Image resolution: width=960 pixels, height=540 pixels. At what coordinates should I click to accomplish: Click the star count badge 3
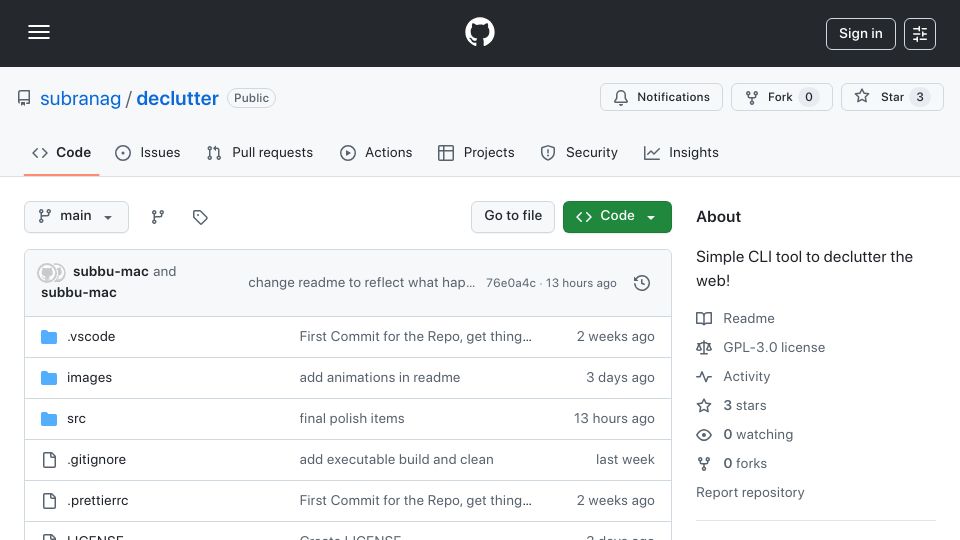(920, 97)
